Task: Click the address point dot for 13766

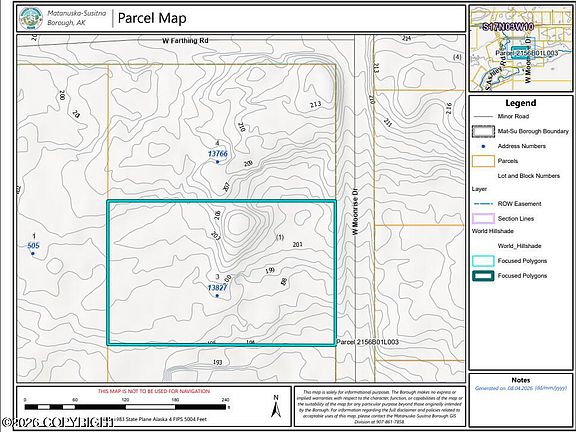Action: point(217,162)
